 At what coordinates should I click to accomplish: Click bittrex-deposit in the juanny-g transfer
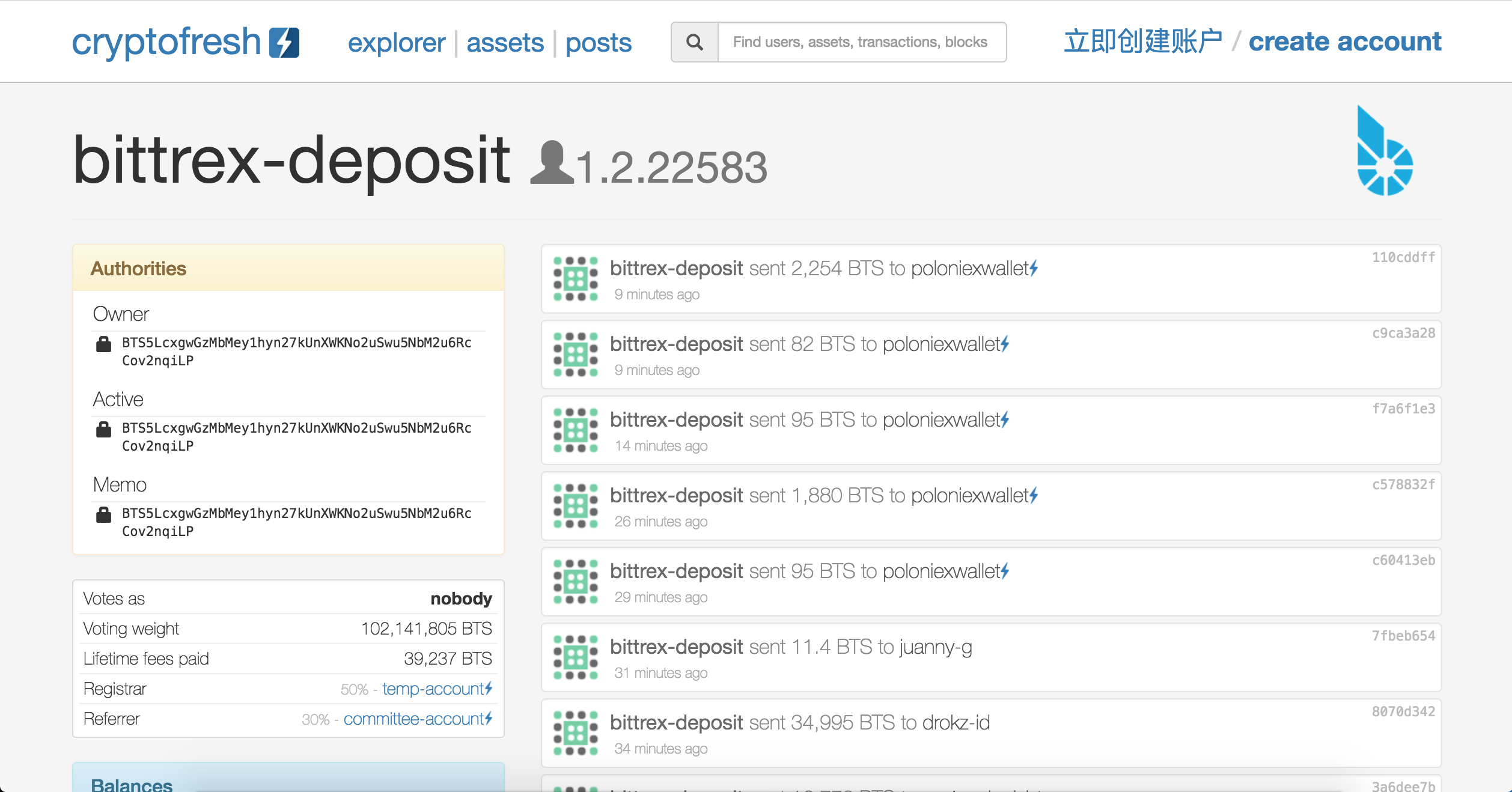tap(677, 647)
